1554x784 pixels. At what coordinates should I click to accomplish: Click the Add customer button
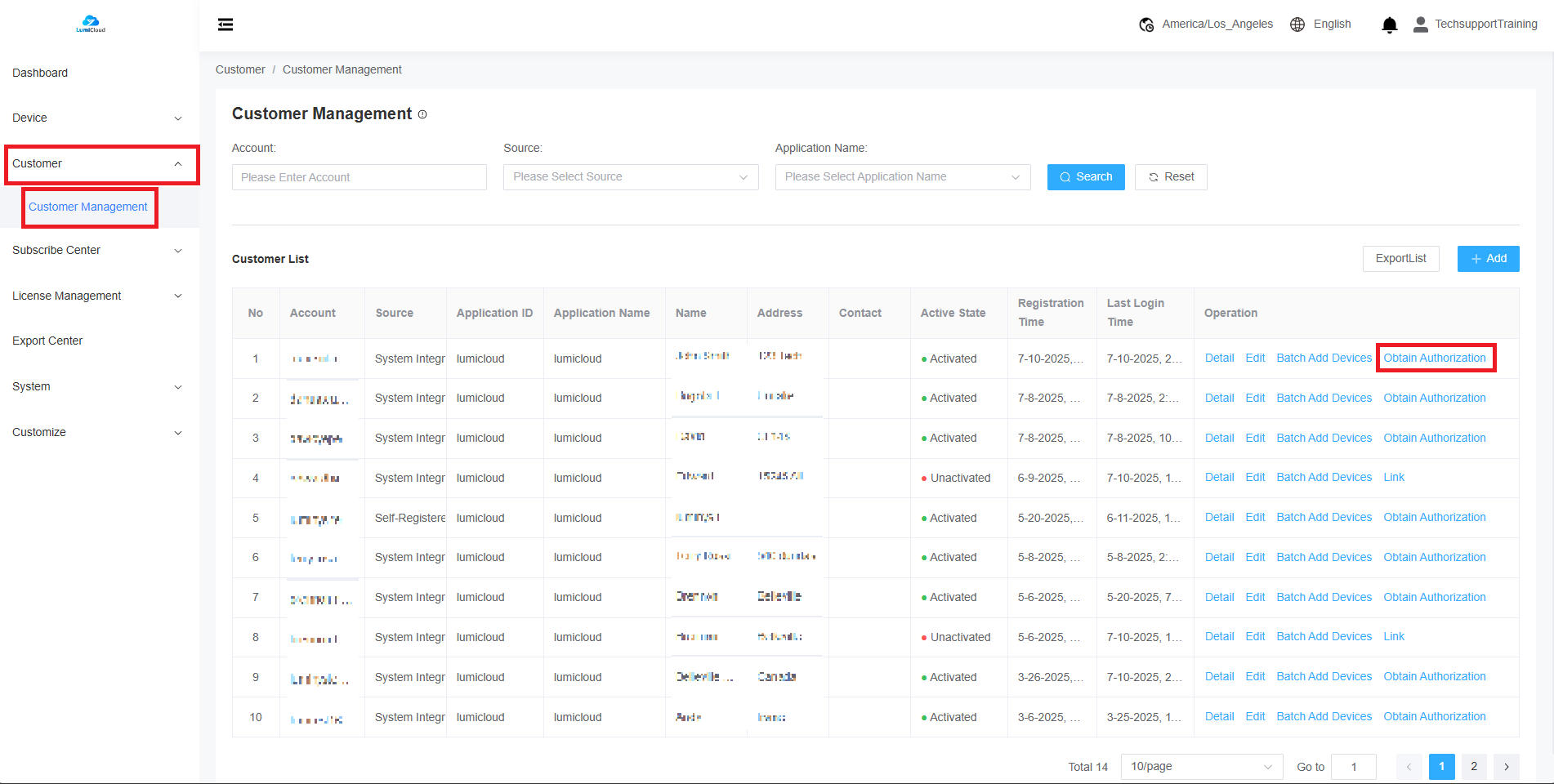click(1488, 259)
